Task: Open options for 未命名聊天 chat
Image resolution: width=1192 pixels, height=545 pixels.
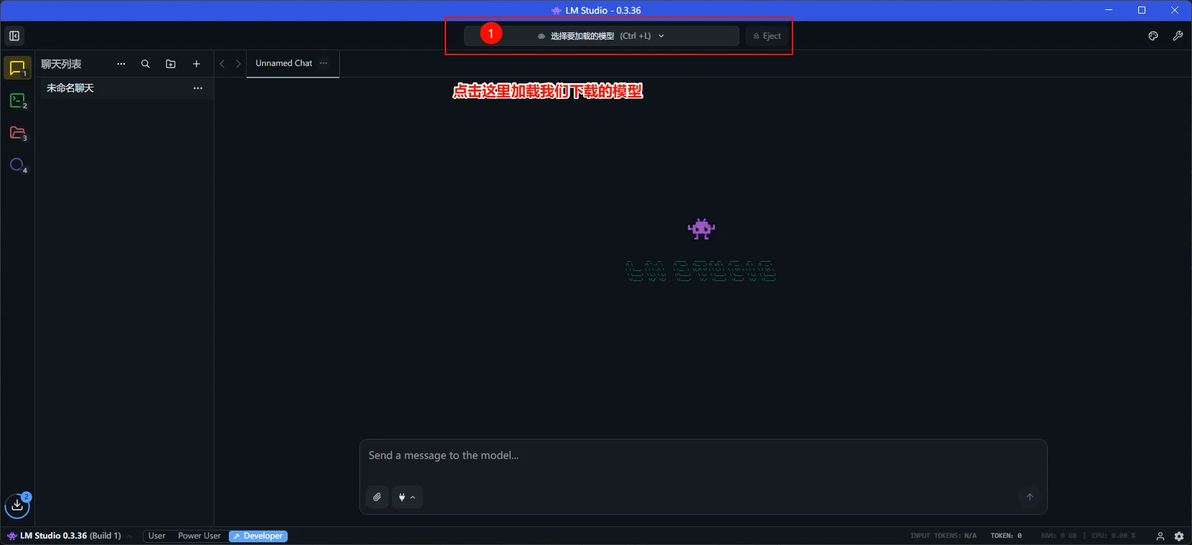Action: pos(198,88)
